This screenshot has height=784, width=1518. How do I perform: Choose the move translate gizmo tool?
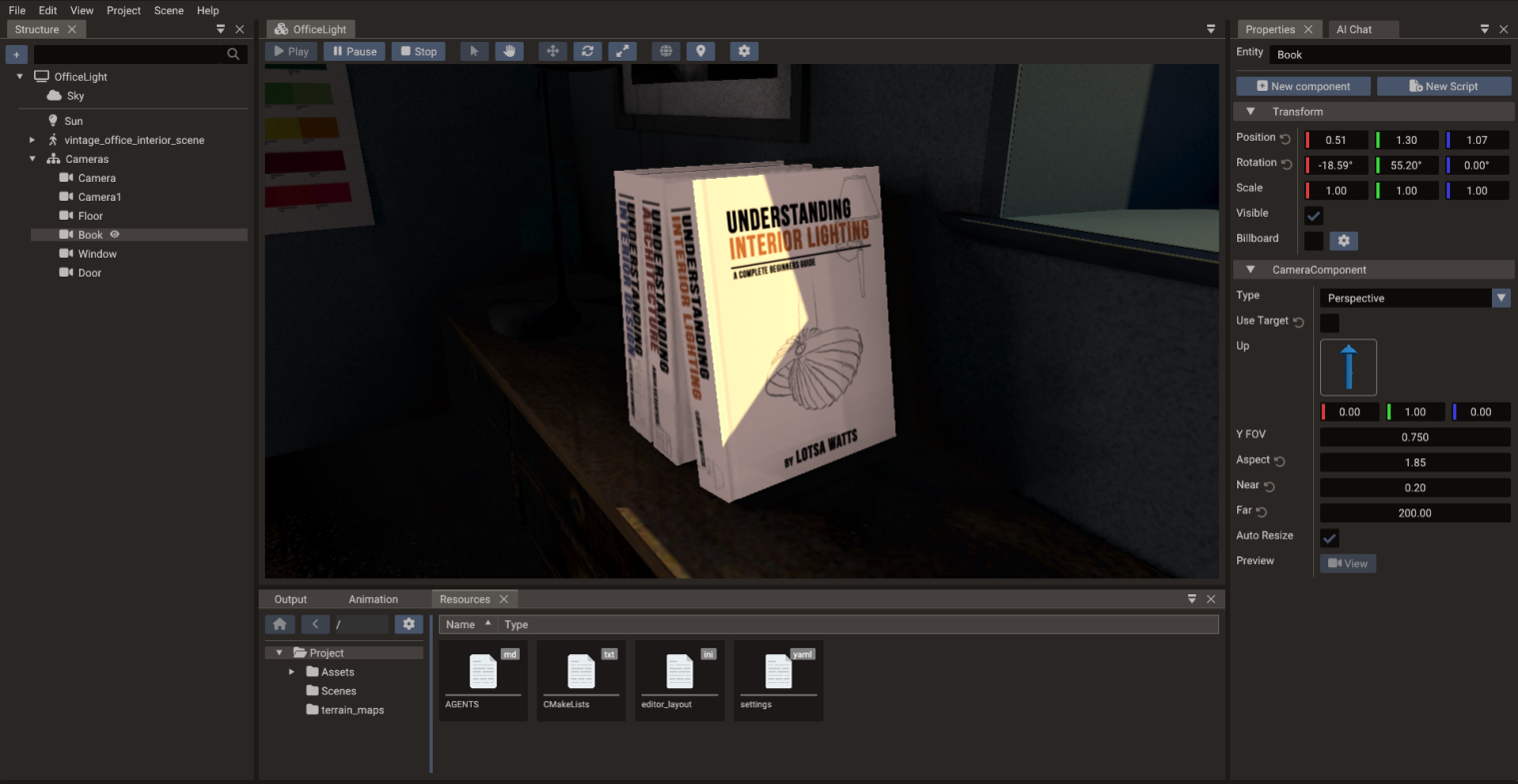pyautogui.click(x=552, y=51)
